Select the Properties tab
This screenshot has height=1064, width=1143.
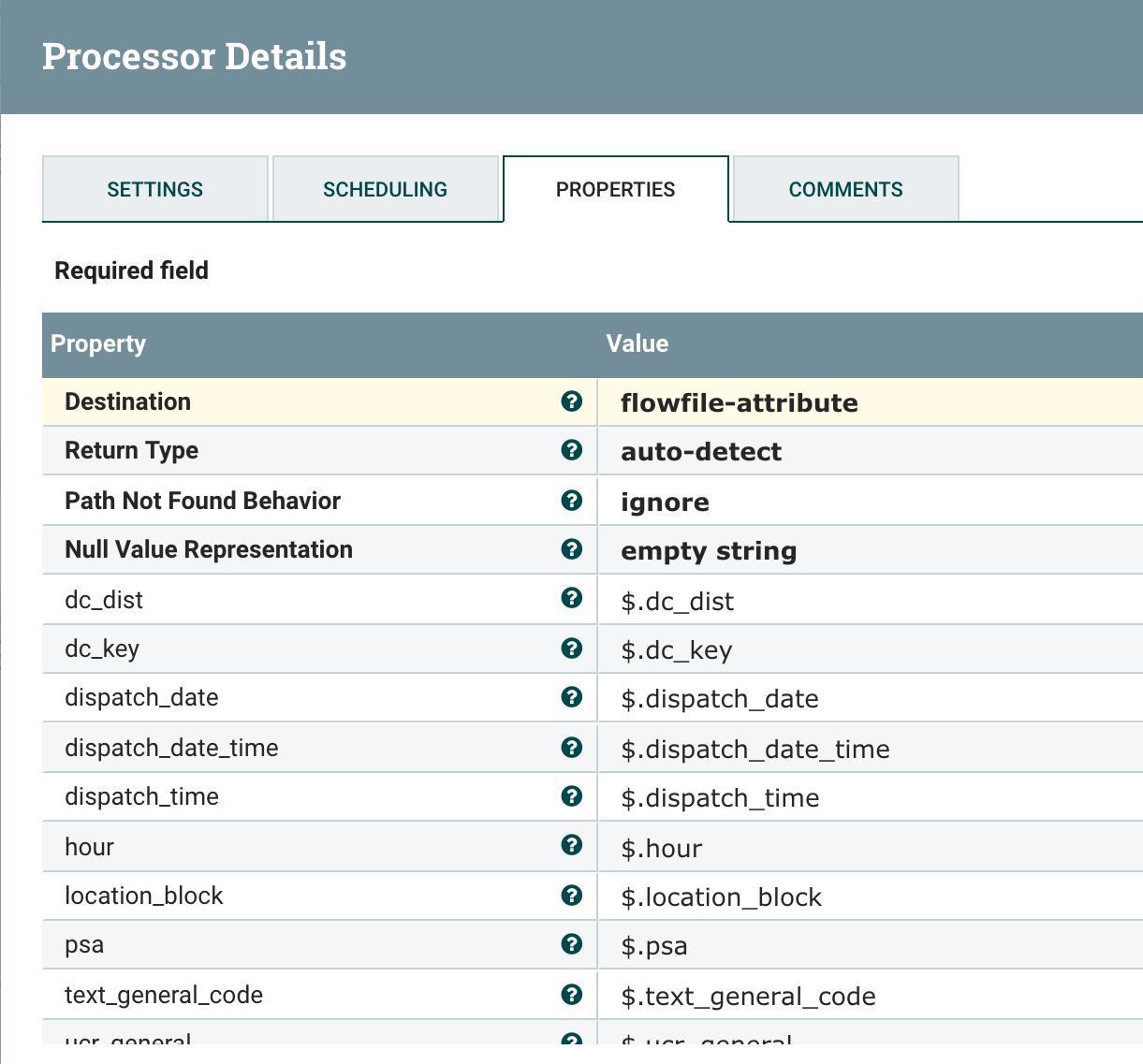[615, 188]
